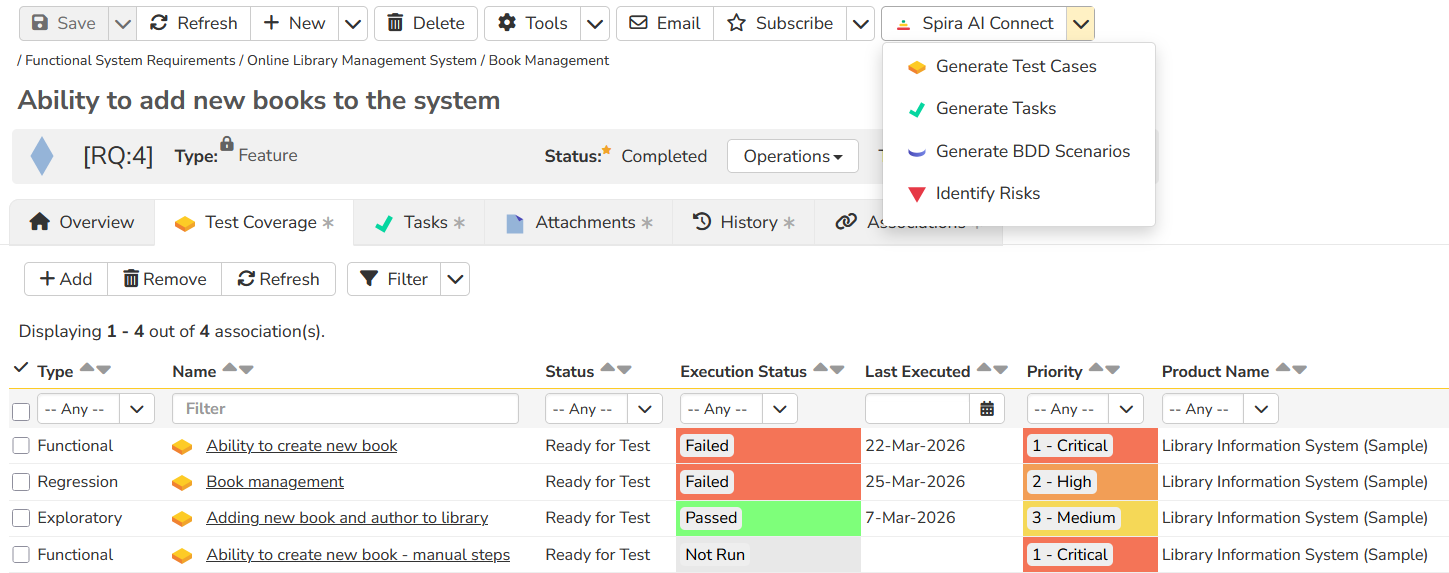Click the Delete trash button
This screenshot has width=1449, height=573.
pyautogui.click(x=426, y=23)
